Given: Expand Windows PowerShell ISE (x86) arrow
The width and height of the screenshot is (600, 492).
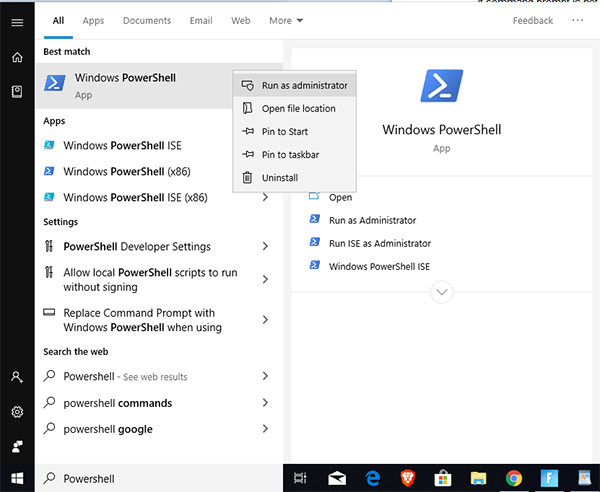Looking at the screenshot, I should pos(265,197).
